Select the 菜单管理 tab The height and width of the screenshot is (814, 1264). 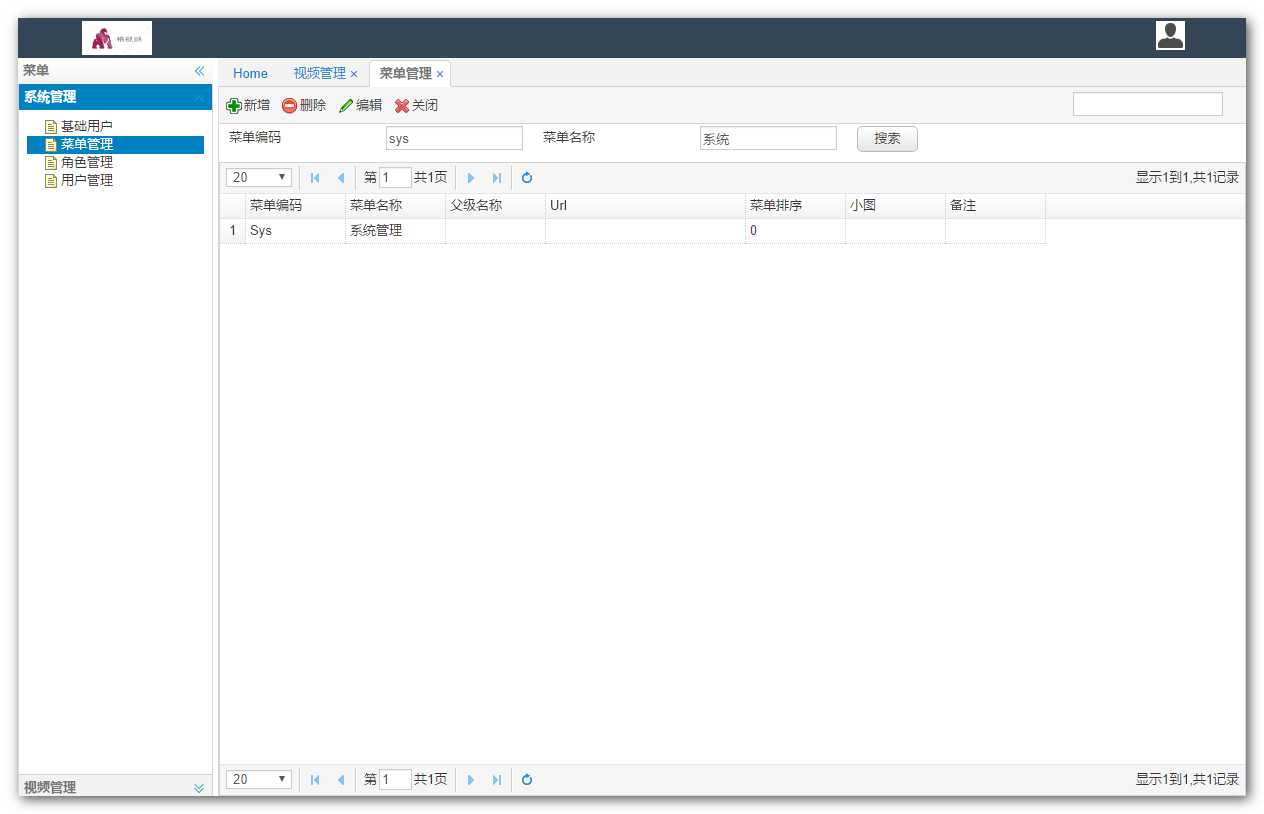pos(405,73)
